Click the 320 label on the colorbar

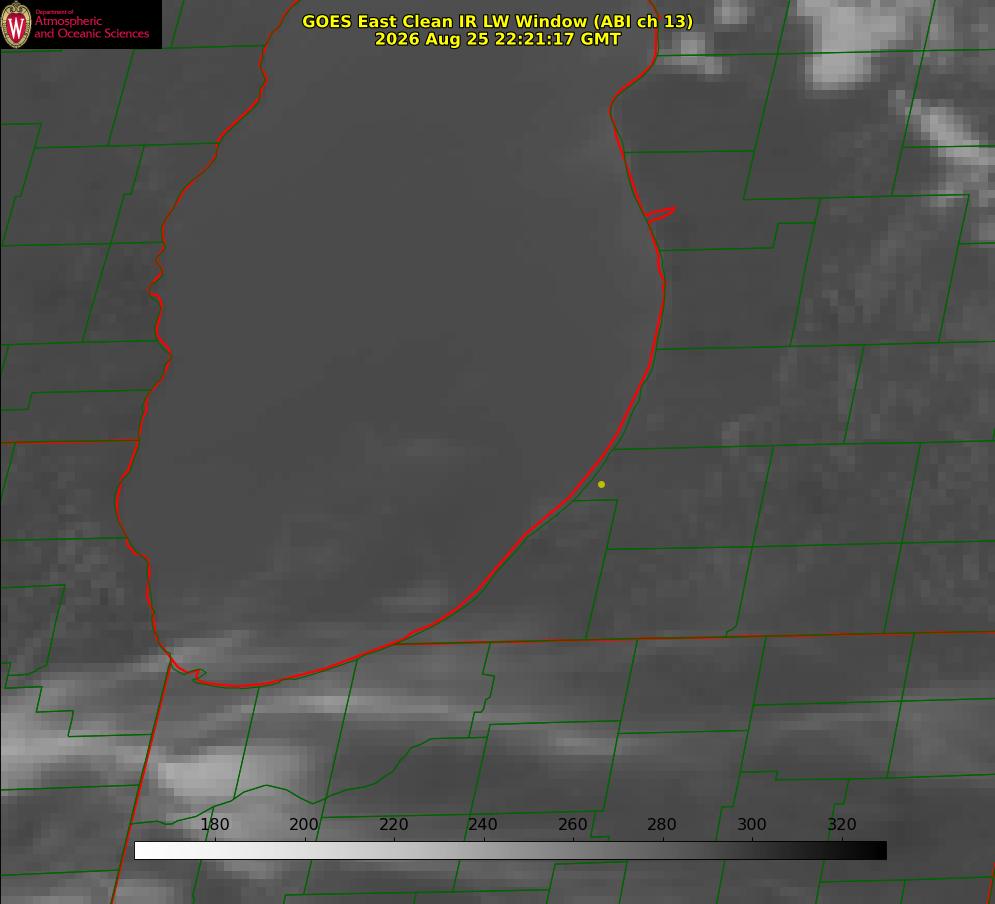click(x=842, y=824)
